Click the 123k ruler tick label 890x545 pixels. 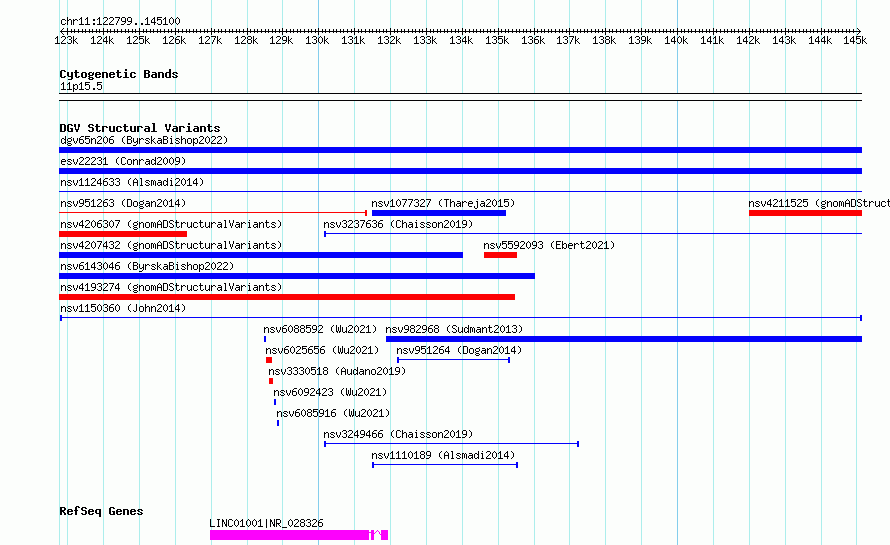coord(66,40)
